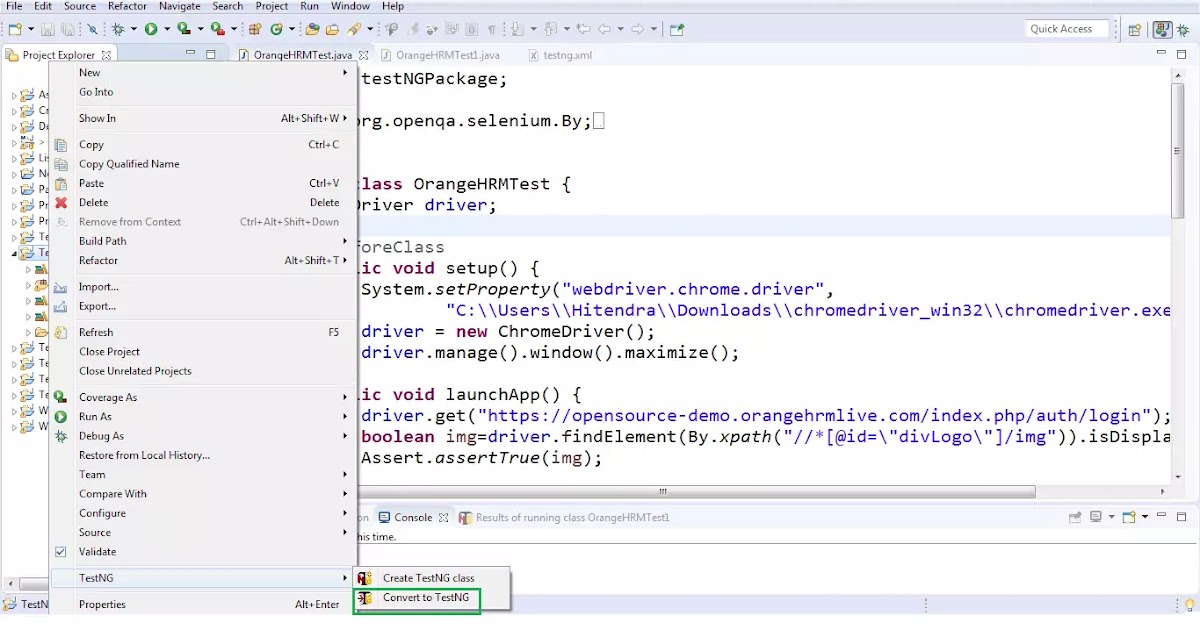Click the Java perspective icon at top right
Image resolution: width=1200 pixels, height=630 pixels.
1163,28
